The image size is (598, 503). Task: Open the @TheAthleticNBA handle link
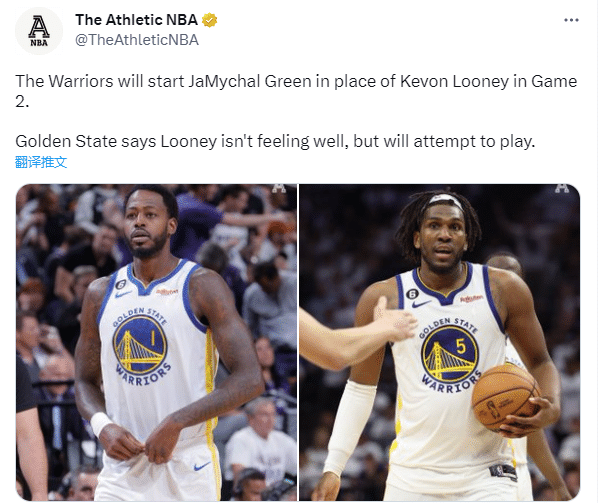[x=137, y=40]
